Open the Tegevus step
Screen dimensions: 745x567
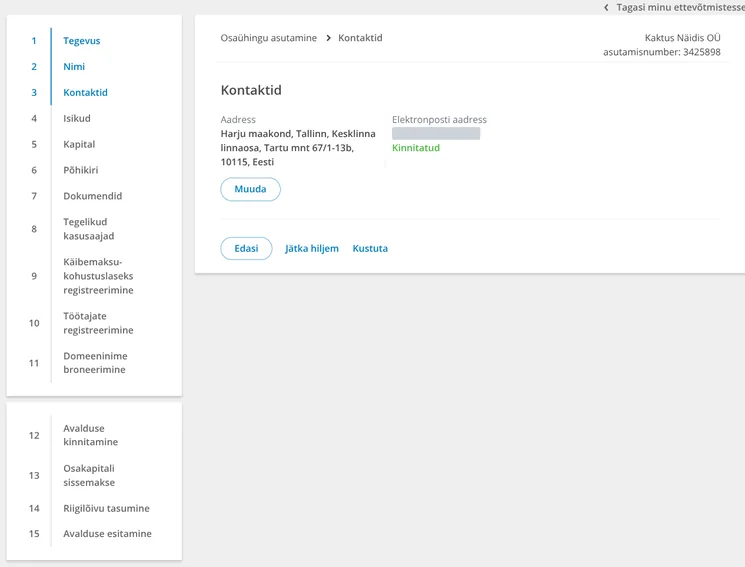(82, 41)
